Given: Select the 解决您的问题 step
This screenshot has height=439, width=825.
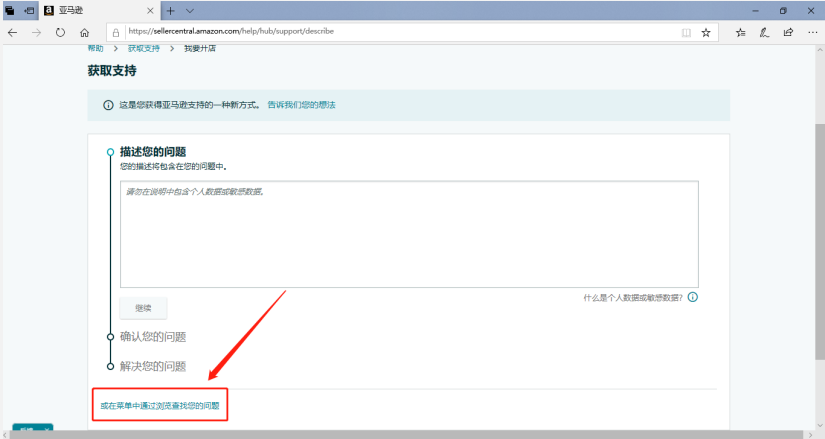Looking at the screenshot, I should tap(153, 366).
